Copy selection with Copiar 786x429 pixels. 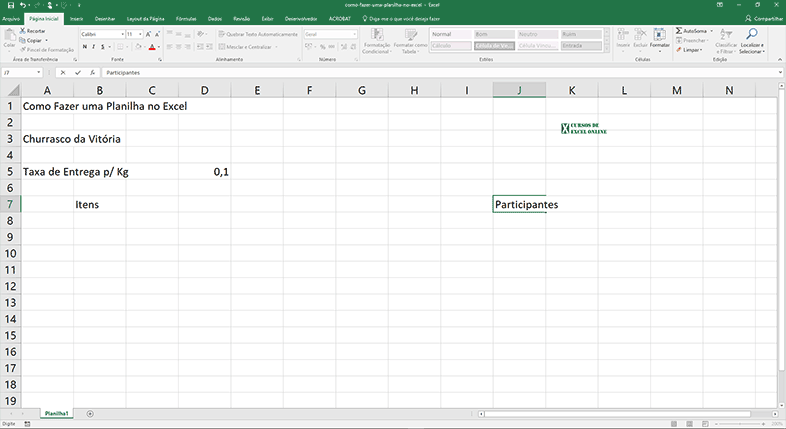coord(31,40)
